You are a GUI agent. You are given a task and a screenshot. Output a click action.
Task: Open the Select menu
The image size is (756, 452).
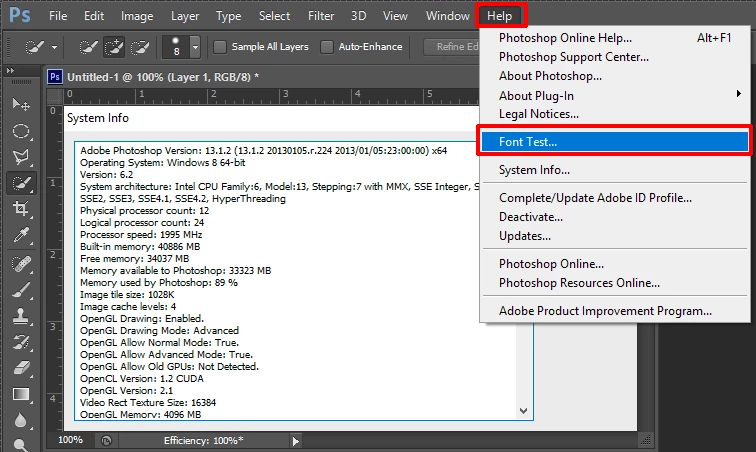pyautogui.click(x=274, y=16)
